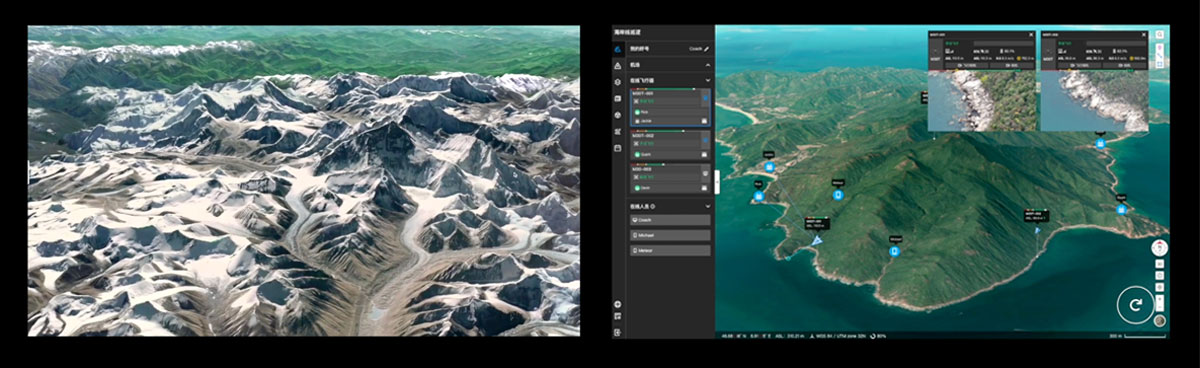Collapse the online personnel section chevron

click(x=708, y=206)
